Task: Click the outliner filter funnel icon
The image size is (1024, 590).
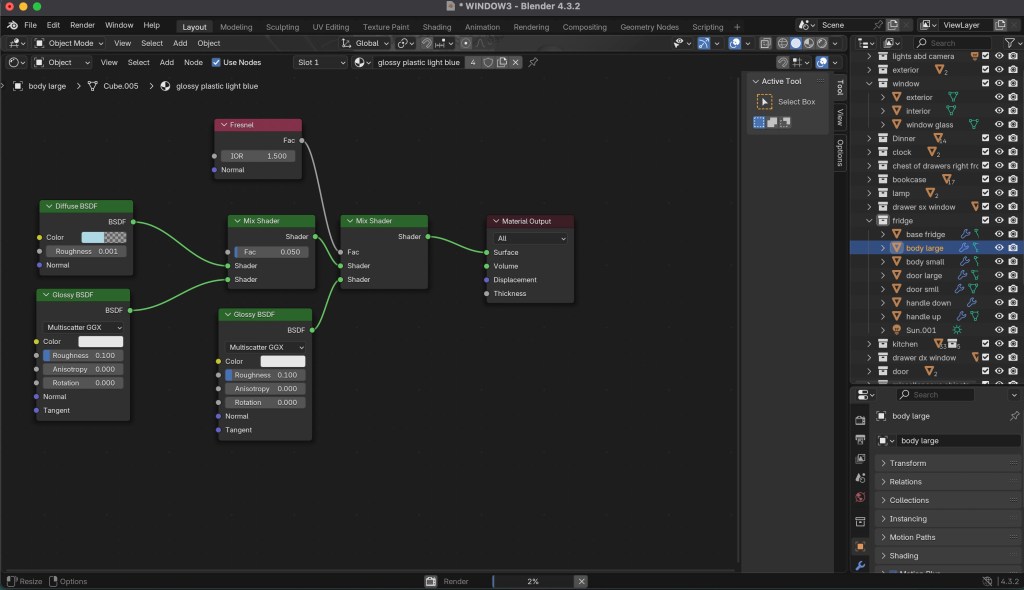Action: [1009, 43]
